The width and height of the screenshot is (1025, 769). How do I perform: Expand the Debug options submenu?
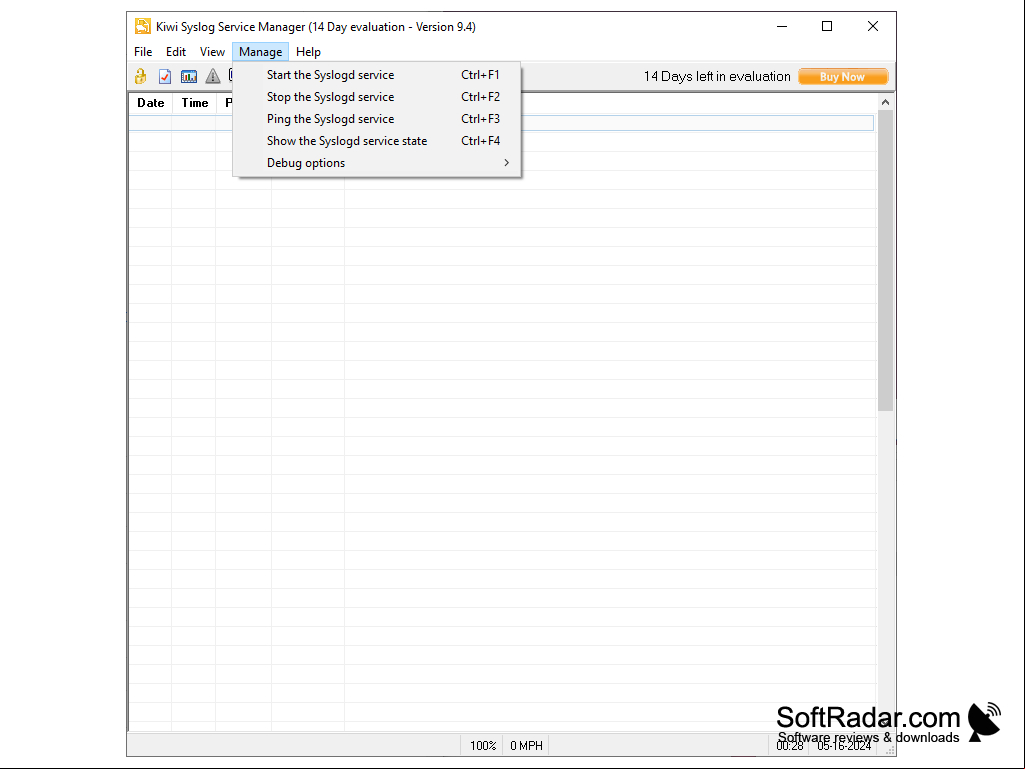[377, 163]
